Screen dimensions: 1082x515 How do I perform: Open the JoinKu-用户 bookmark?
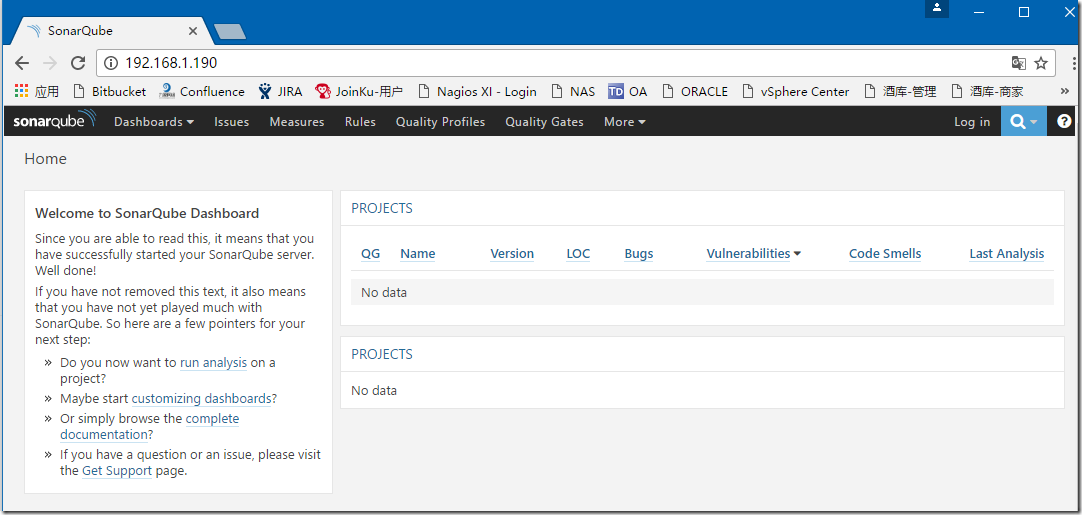pos(359,91)
